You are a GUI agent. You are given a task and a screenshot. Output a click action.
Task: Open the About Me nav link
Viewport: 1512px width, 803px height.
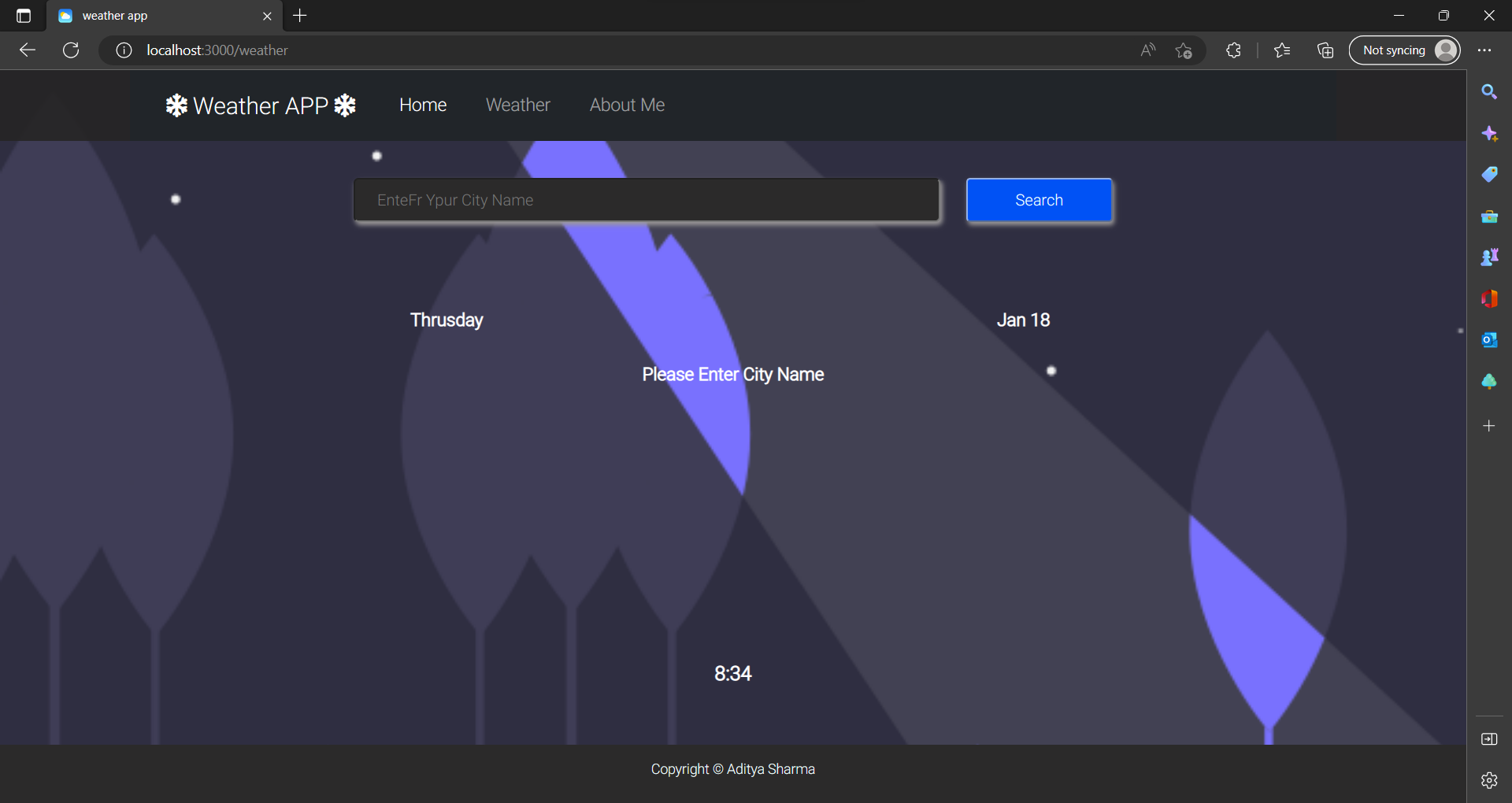click(x=628, y=105)
